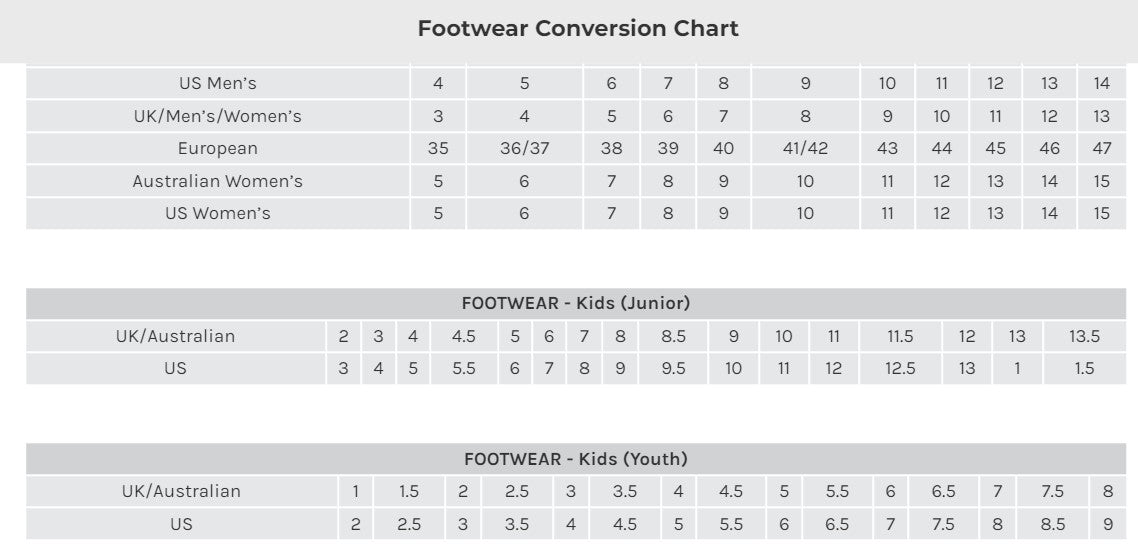Image resolution: width=1138 pixels, height=547 pixels.
Task: Select the "US Men's" row label
Action: pyautogui.click(x=218, y=84)
